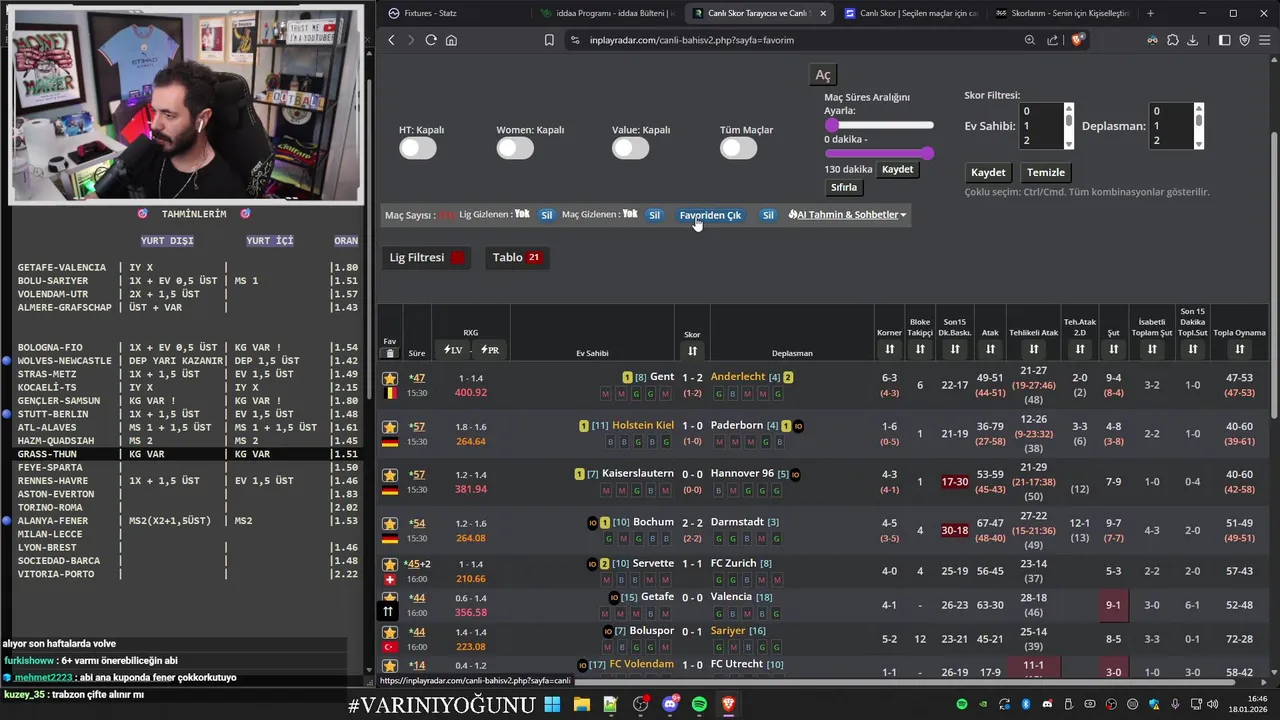Toggle Value: Kapalı switch
Screen dimensions: 1280x720
click(x=631, y=148)
